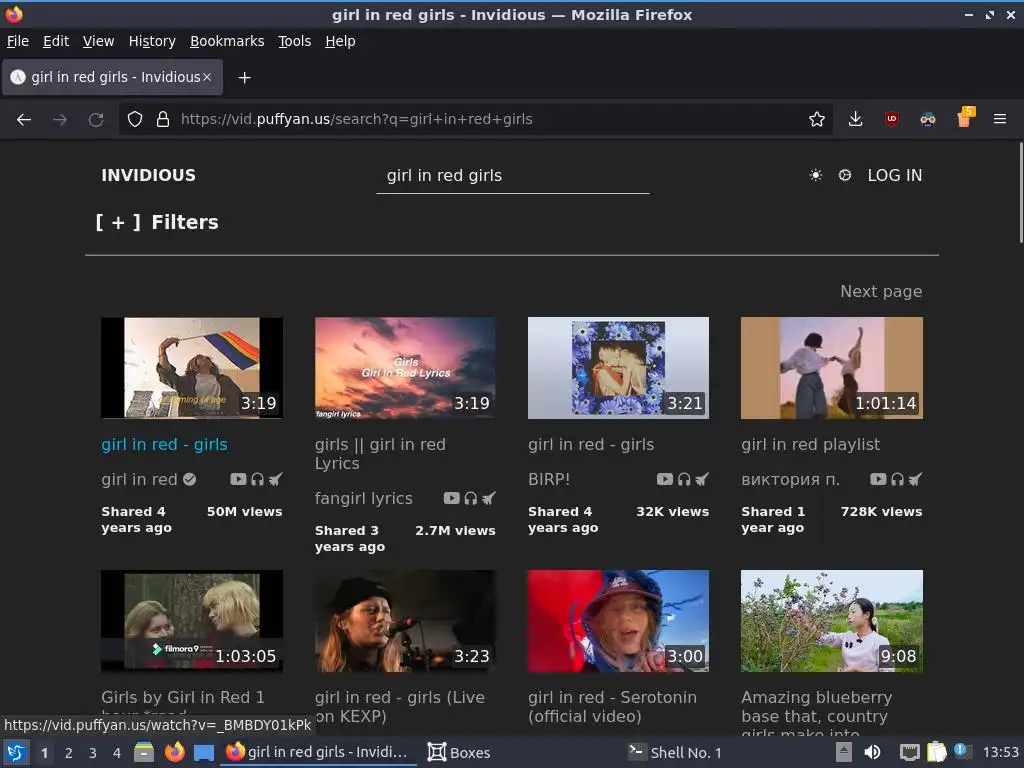Switch instance icon for fangirl lyrics row
1024x768 pixels.
[x=488, y=498]
